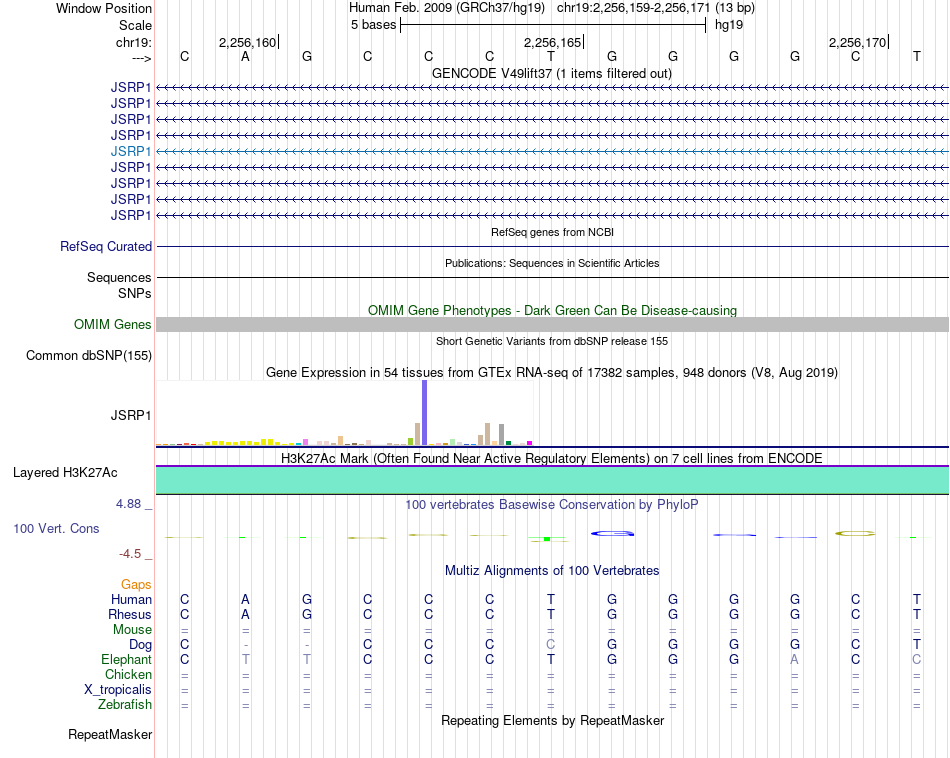Click the gray OMIM Genes bar
This screenshot has width=950, height=758.
click(x=552, y=324)
